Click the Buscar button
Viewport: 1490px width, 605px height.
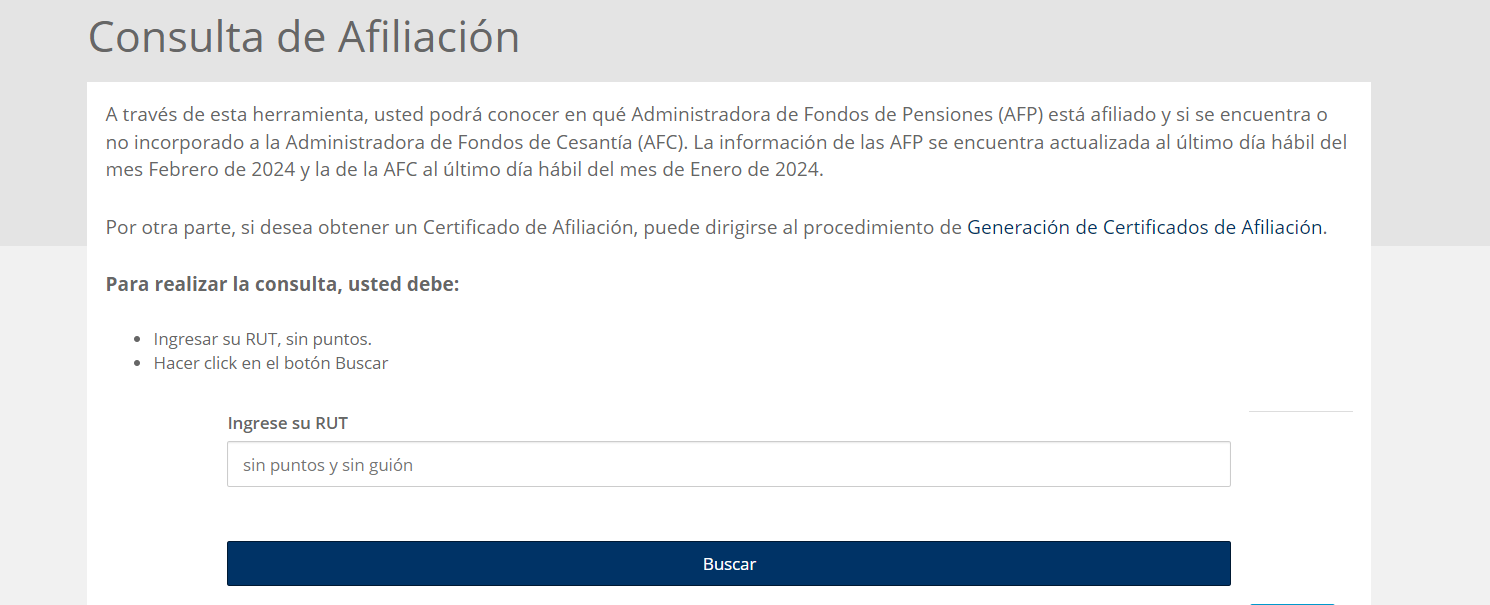pyautogui.click(x=728, y=563)
